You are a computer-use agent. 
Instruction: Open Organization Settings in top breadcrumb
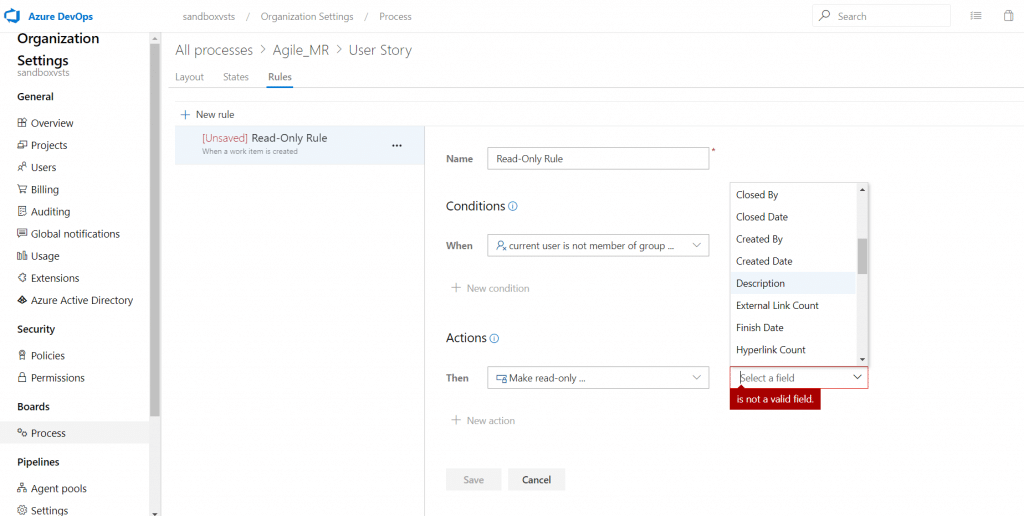point(307,16)
